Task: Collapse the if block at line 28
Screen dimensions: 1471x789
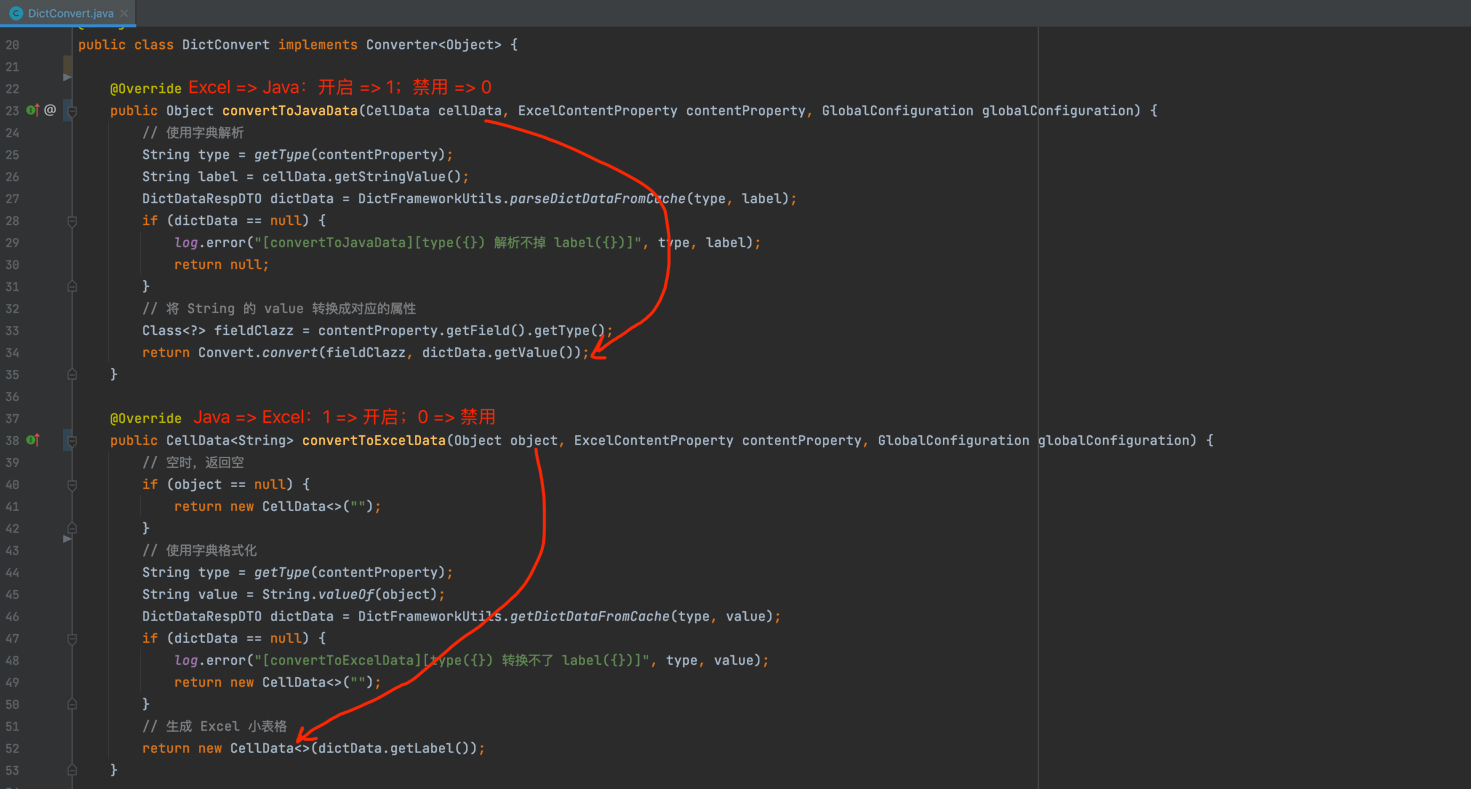Action: pyautogui.click(x=72, y=221)
